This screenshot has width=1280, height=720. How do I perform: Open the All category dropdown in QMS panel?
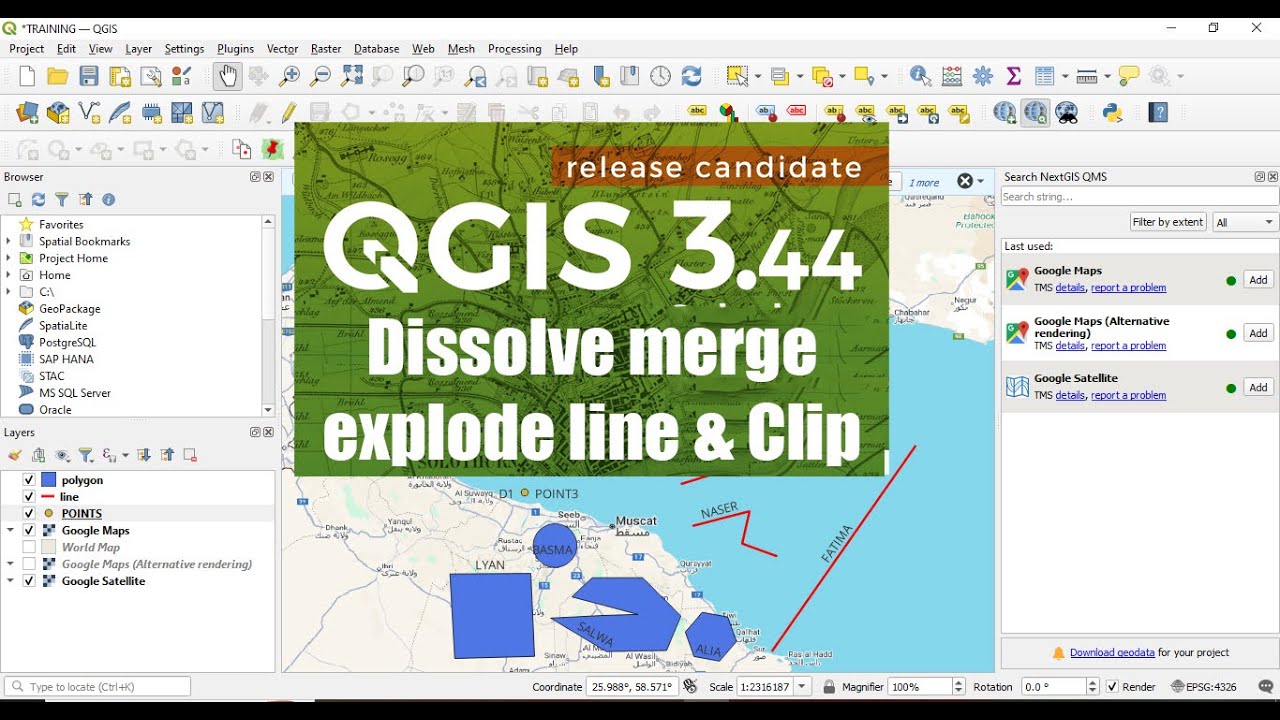pos(1245,222)
